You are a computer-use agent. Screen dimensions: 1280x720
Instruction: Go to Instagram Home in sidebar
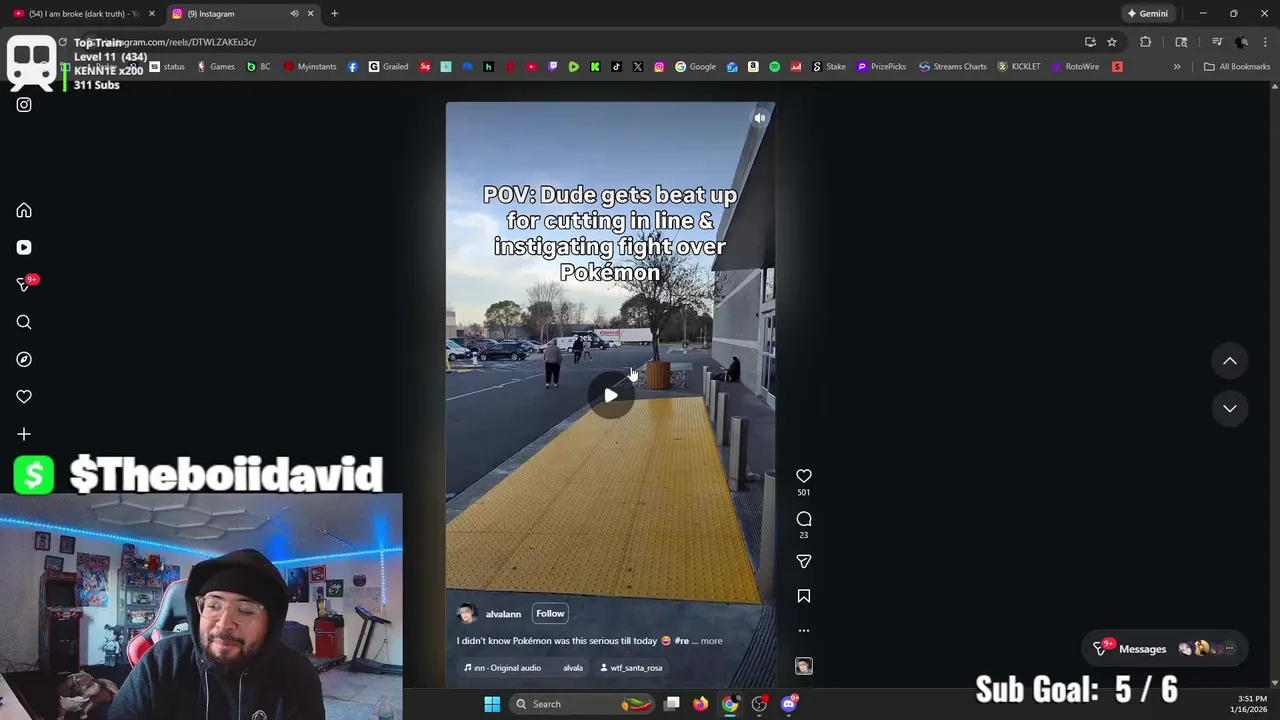tap(24, 210)
